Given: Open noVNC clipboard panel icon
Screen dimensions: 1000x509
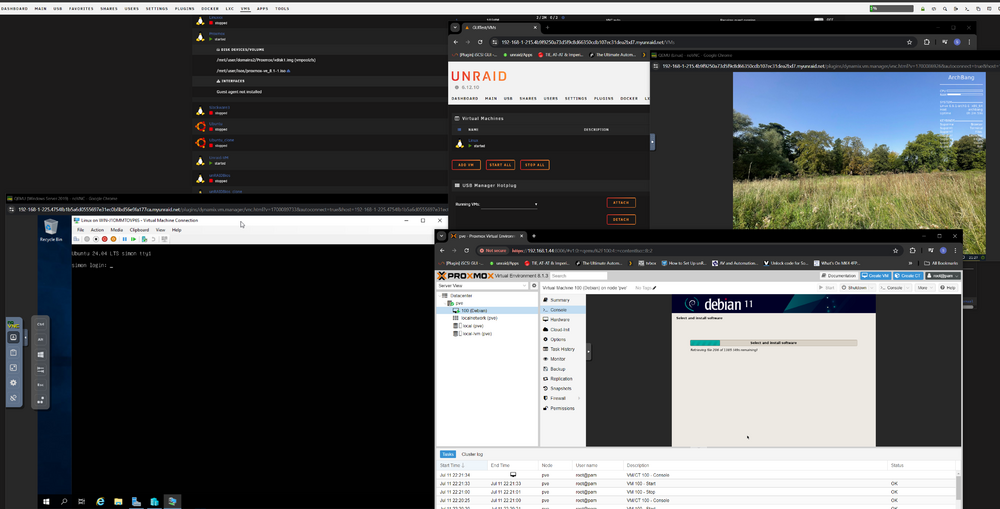Looking at the screenshot, I should click(x=13, y=353).
